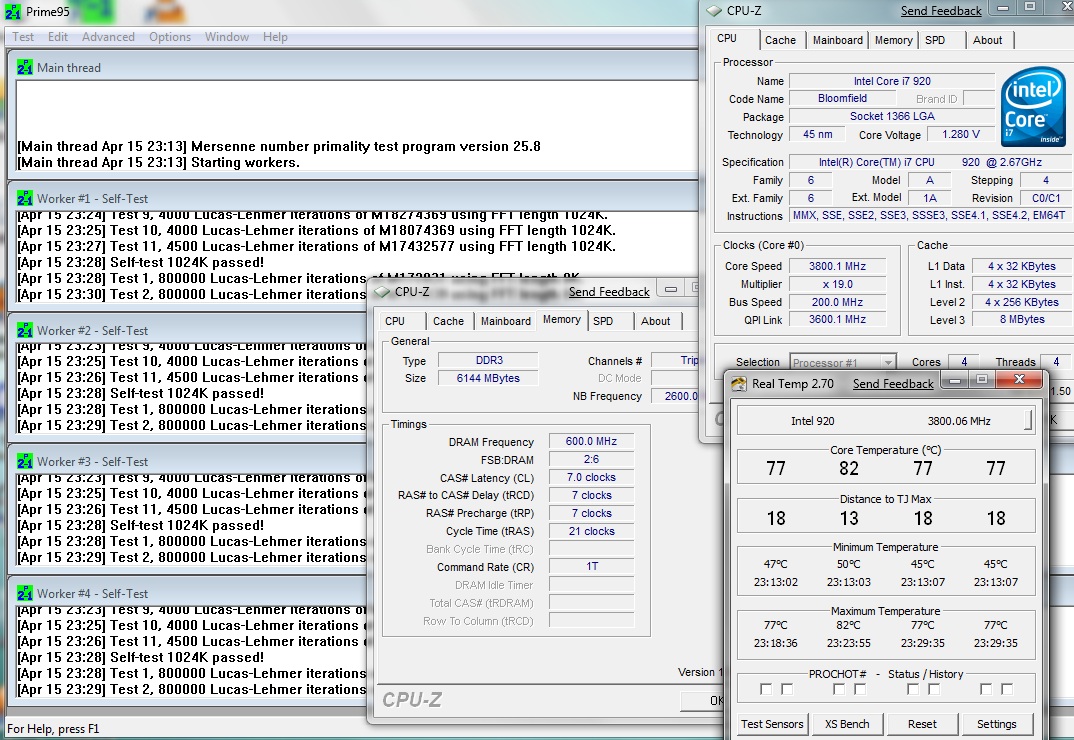The image size is (1074, 740).
Task: Click the Multiplier x 19.0 value
Action: (x=837, y=284)
